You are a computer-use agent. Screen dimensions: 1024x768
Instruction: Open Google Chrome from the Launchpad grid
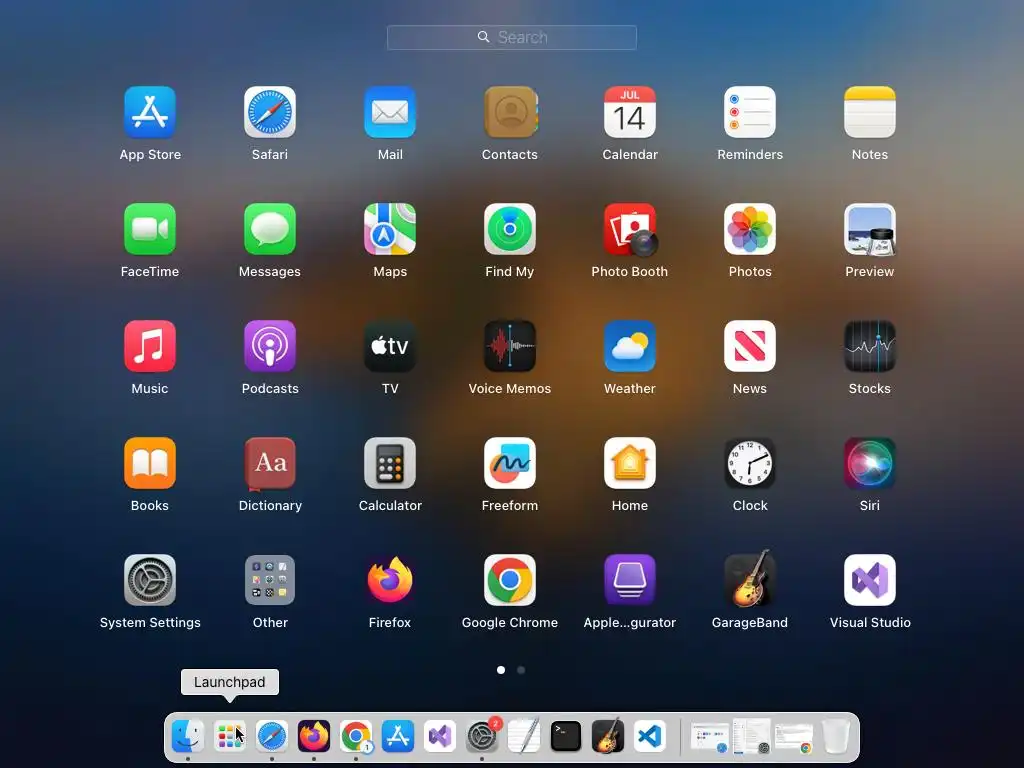[x=510, y=580]
